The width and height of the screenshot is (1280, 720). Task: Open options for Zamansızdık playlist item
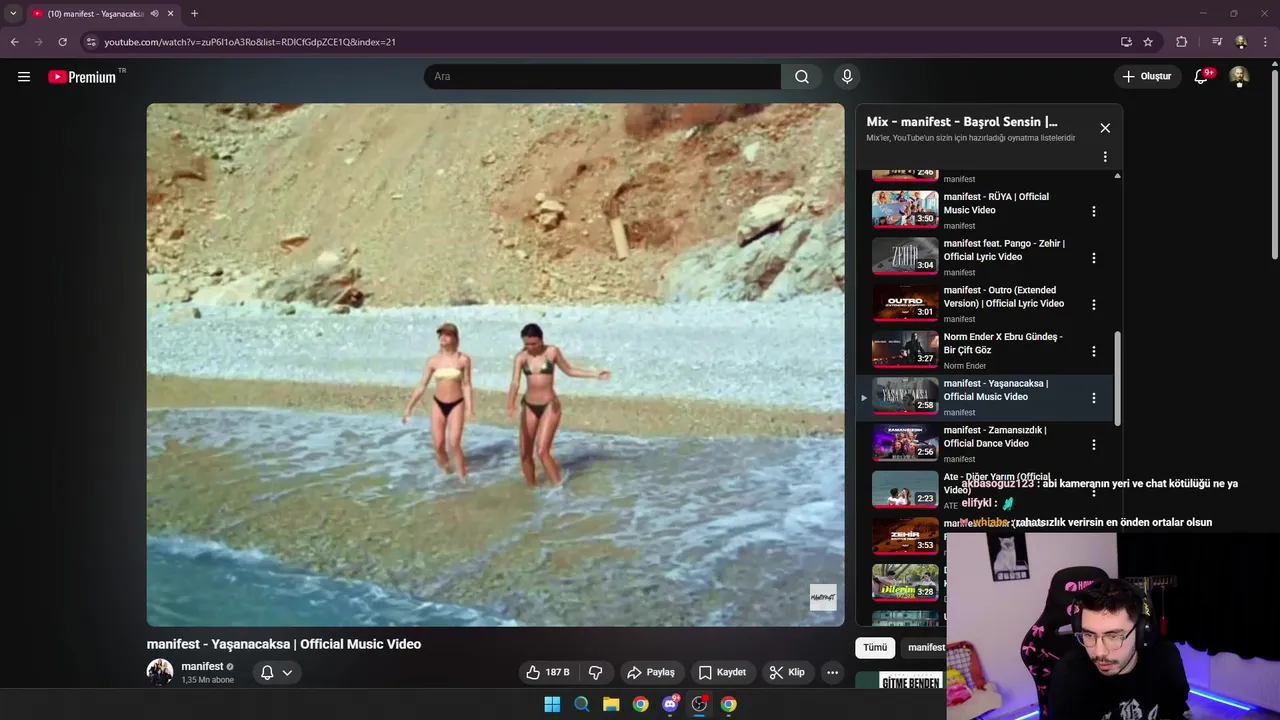tap(1093, 444)
